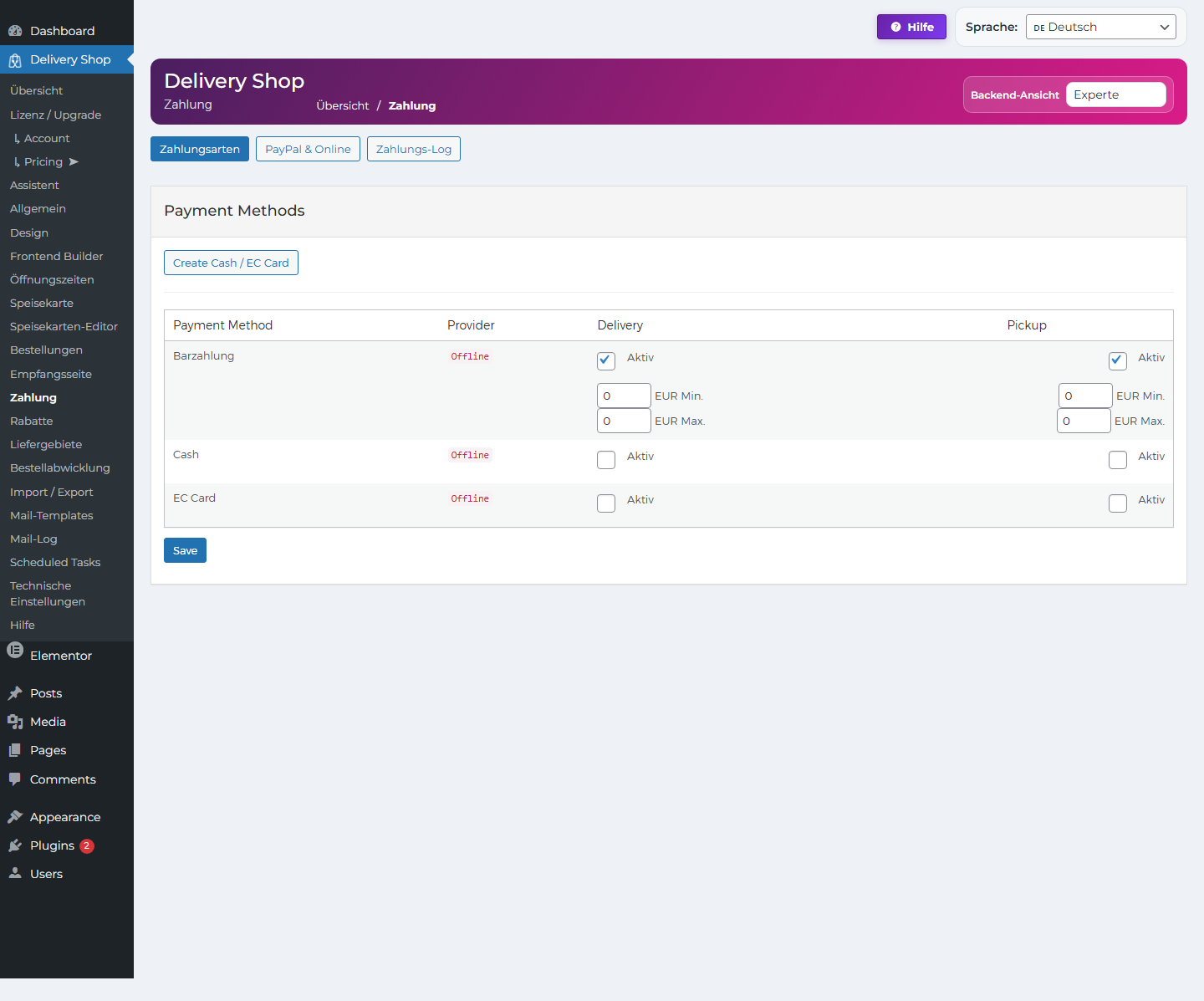Image resolution: width=1204 pixels, height=1001 pixels.
Task: Click Create Cash / EC Card button
Action: (231, 263)
